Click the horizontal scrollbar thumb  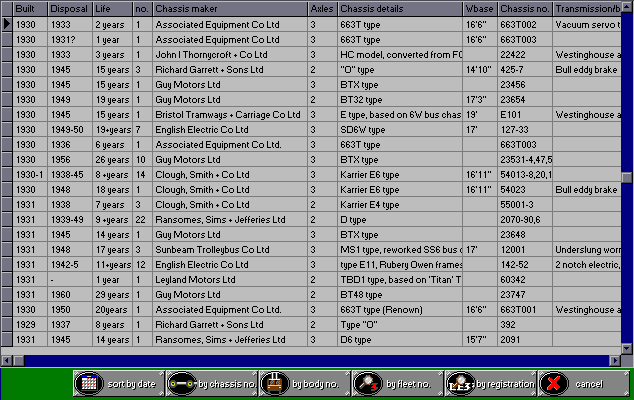[19, 360]
